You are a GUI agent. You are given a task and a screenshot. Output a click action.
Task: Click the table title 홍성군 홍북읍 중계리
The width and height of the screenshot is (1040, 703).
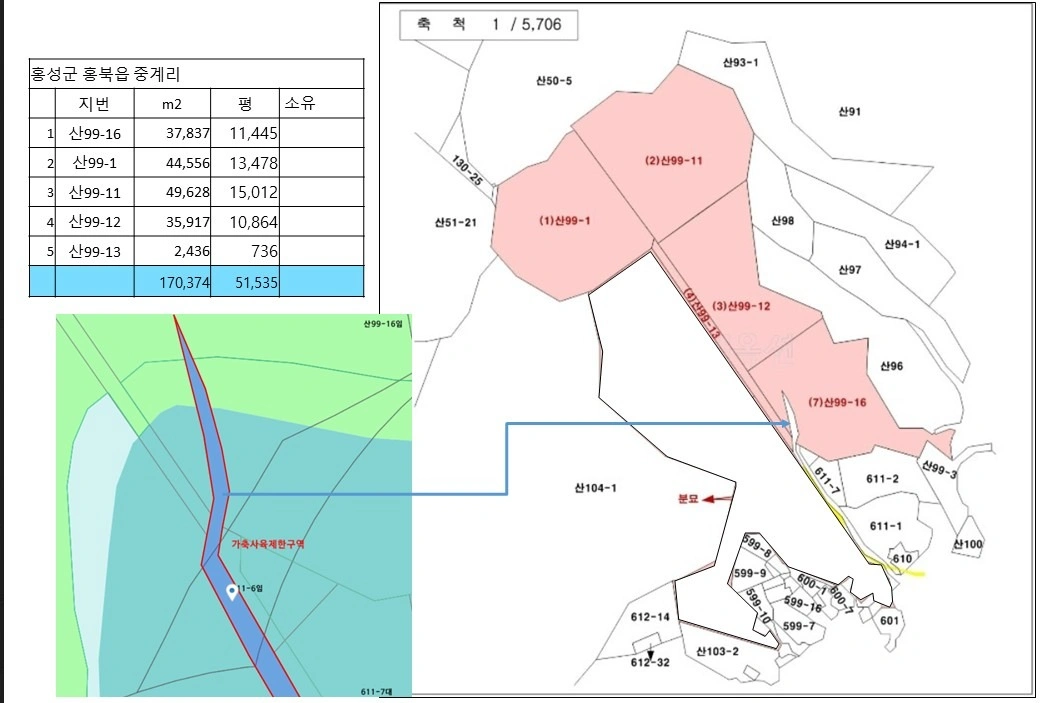click(106, 74)
